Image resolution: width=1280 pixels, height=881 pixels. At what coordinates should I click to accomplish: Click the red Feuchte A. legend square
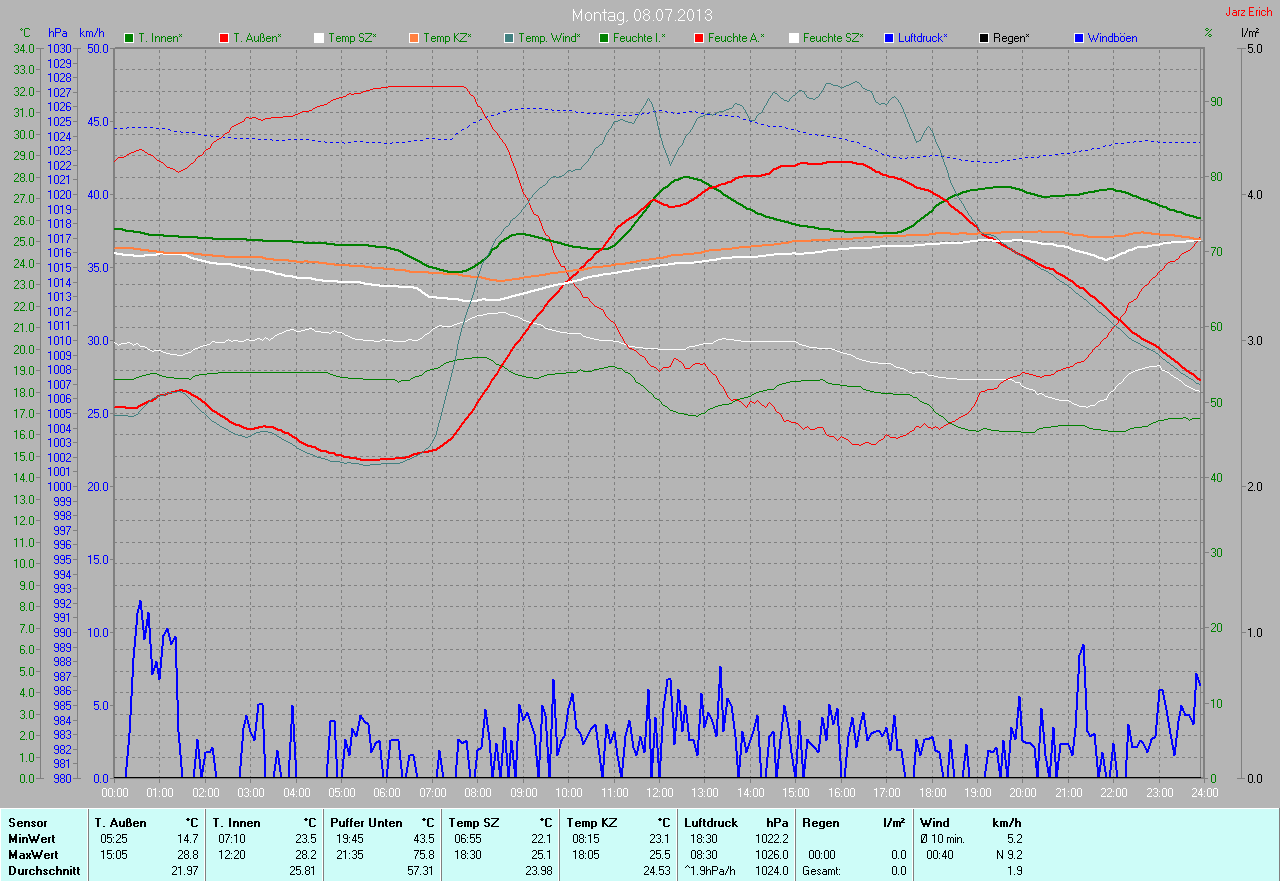(699, 38)
